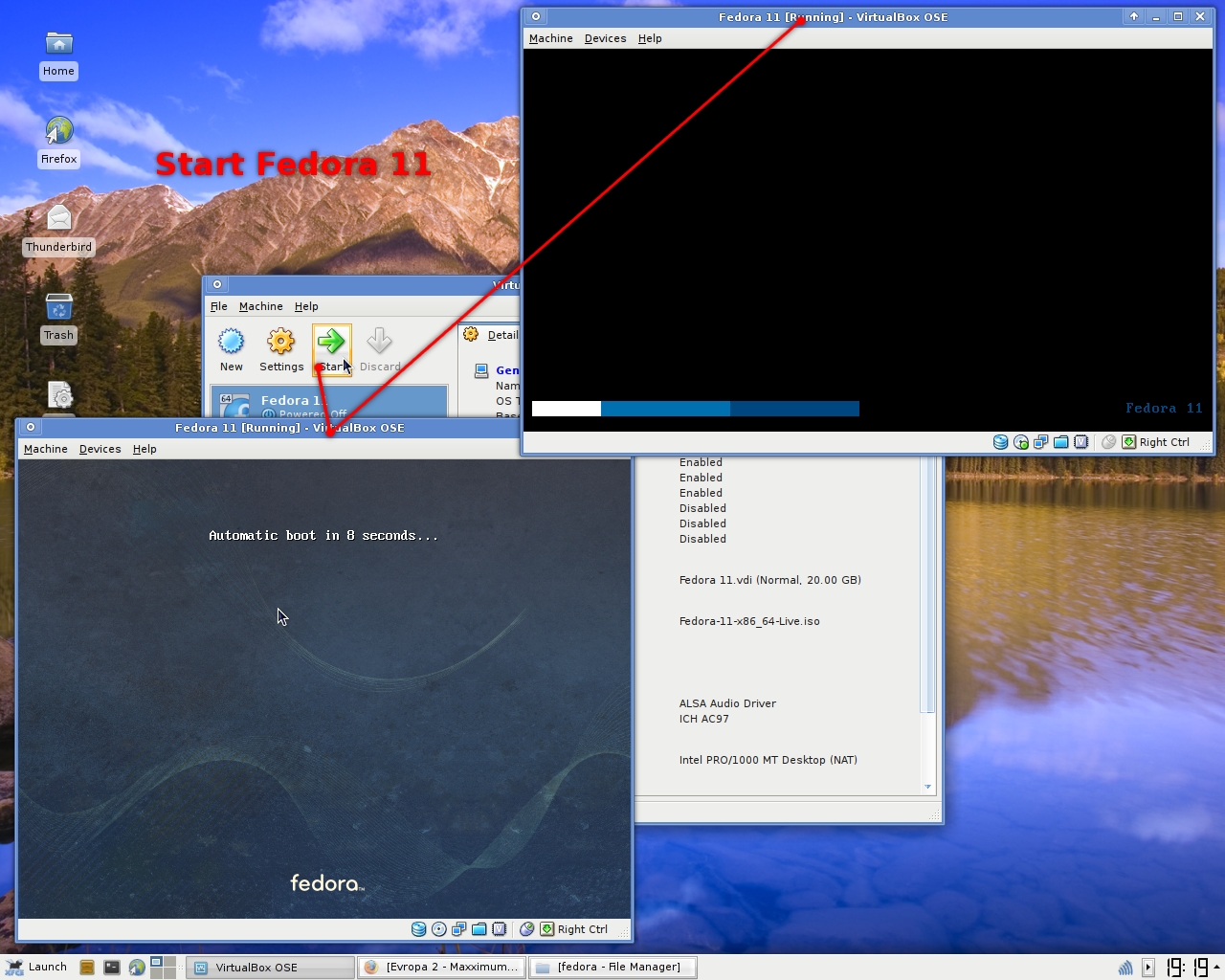Open Settings for the selected VM
Screen dimensions: 1225x980
click(x=281, y=349)
